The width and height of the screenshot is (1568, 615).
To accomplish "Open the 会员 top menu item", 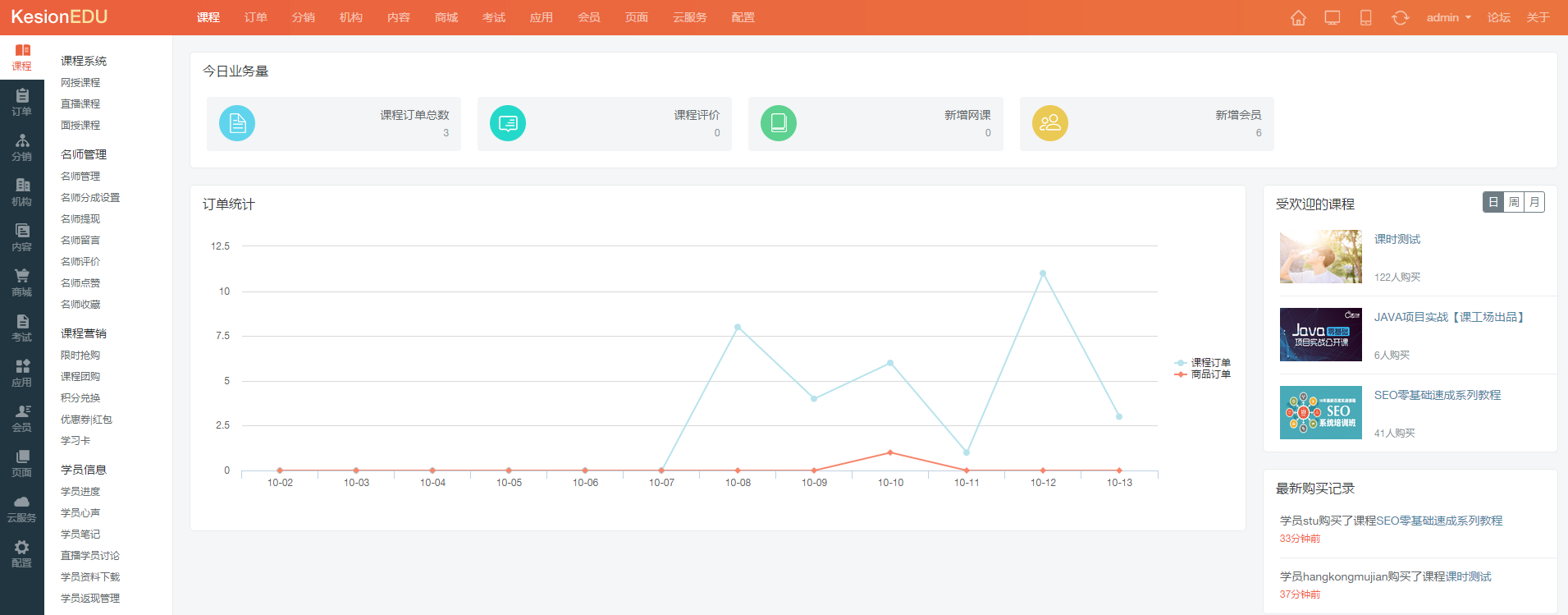I will coord(589,18).
